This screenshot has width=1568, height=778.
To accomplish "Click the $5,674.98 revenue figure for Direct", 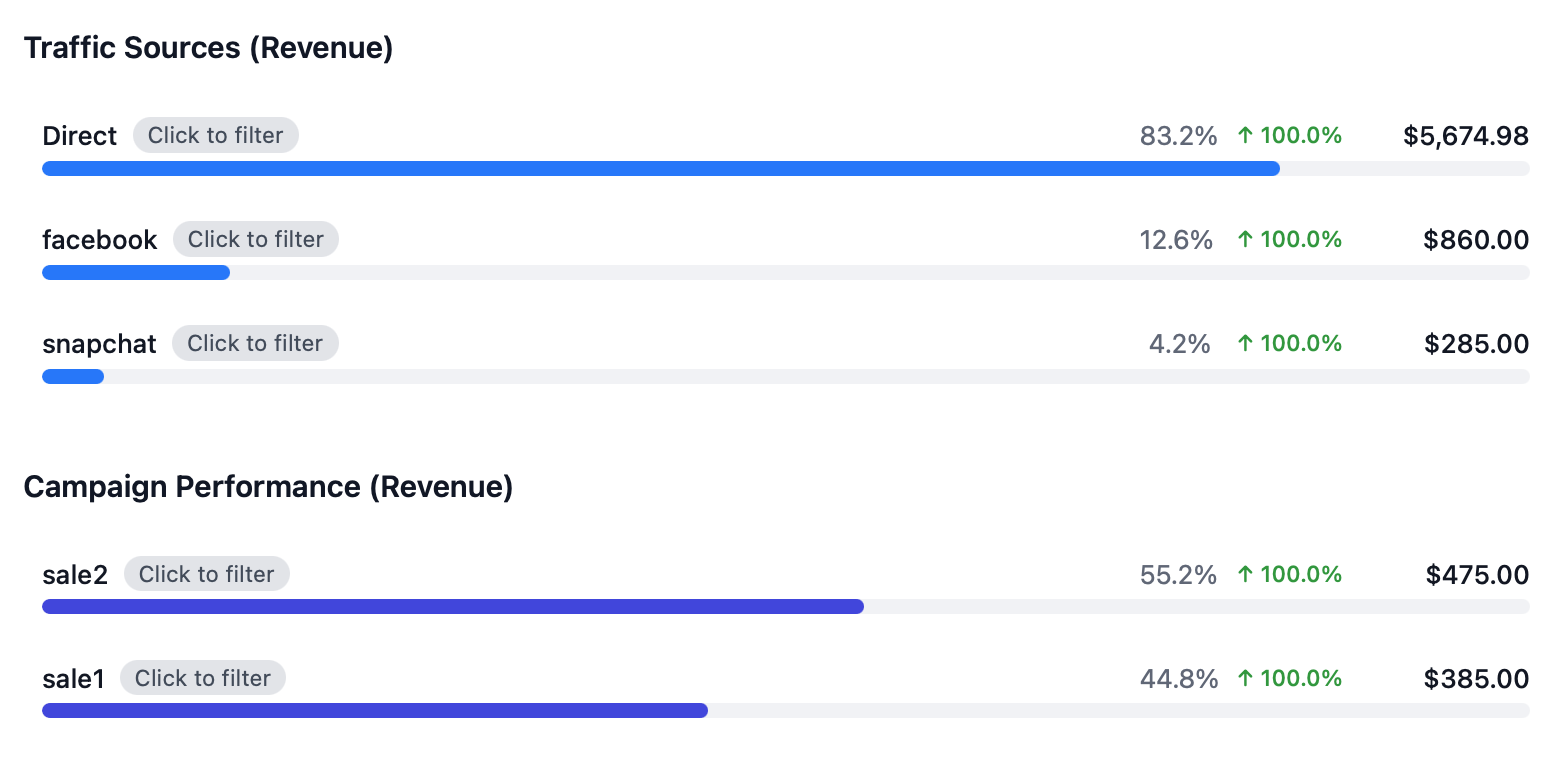I will point(1465,135).
